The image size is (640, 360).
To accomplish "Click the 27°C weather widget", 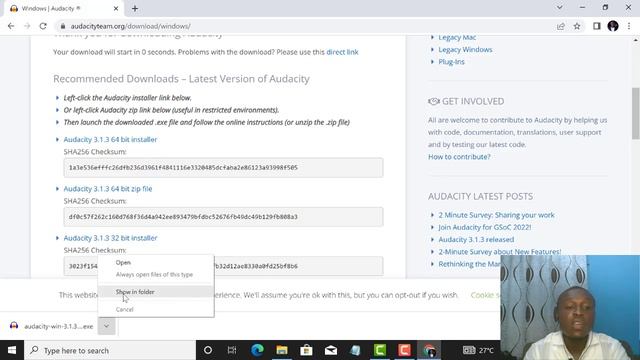I will coord(478,350).
